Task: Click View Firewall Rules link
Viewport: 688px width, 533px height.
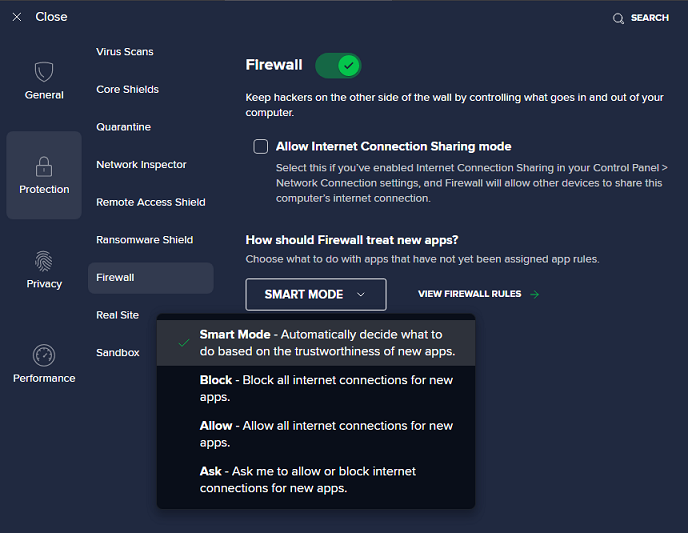Action: click(x=469, y=295)
